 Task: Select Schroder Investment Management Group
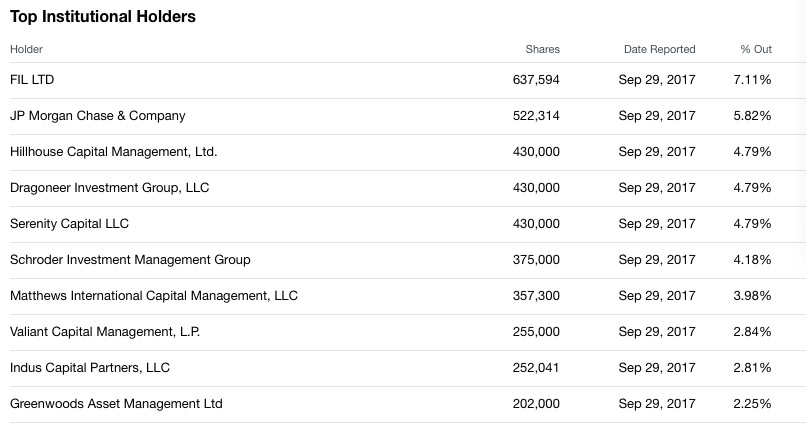[x=130, y=260]
